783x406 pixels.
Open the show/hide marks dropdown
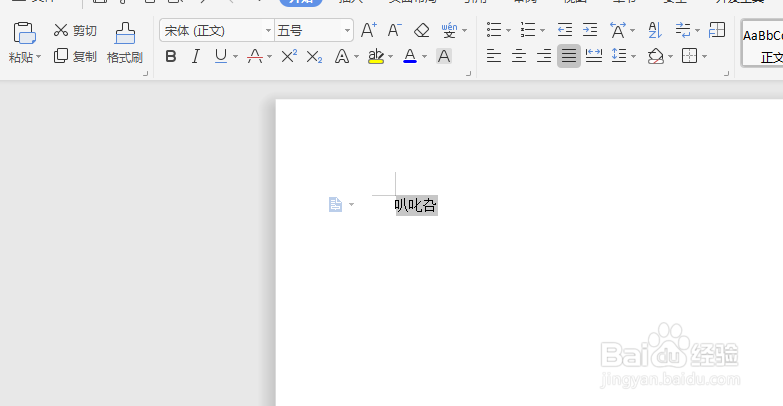click(698, 30)
